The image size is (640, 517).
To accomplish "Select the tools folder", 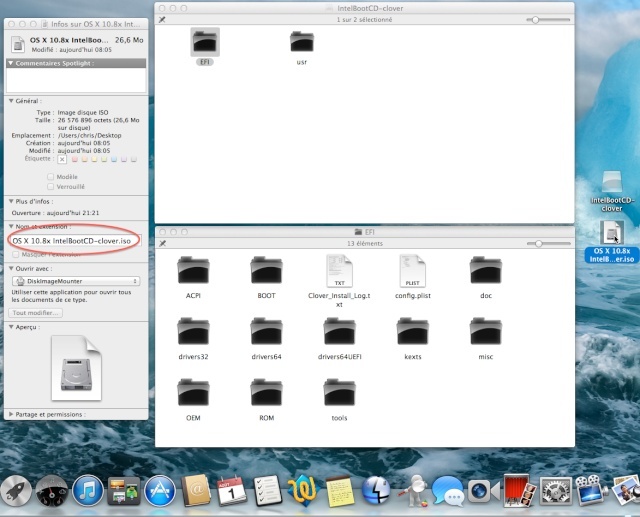I will (x=339, y=393).
